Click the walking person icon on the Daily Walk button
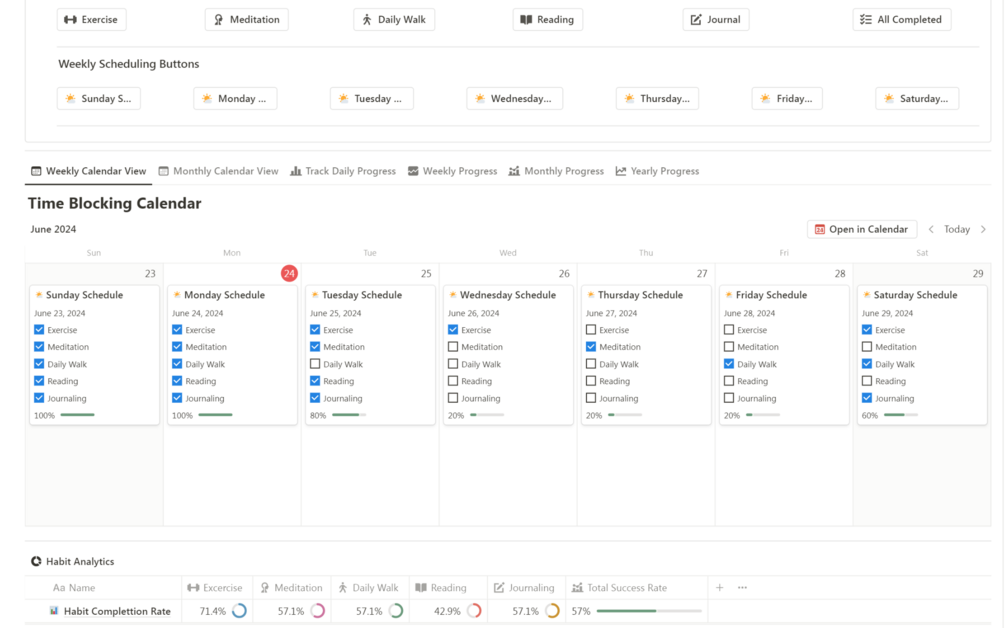This screenshot has height=628, width=1005. pyautogui.click(x=367, y=20)
